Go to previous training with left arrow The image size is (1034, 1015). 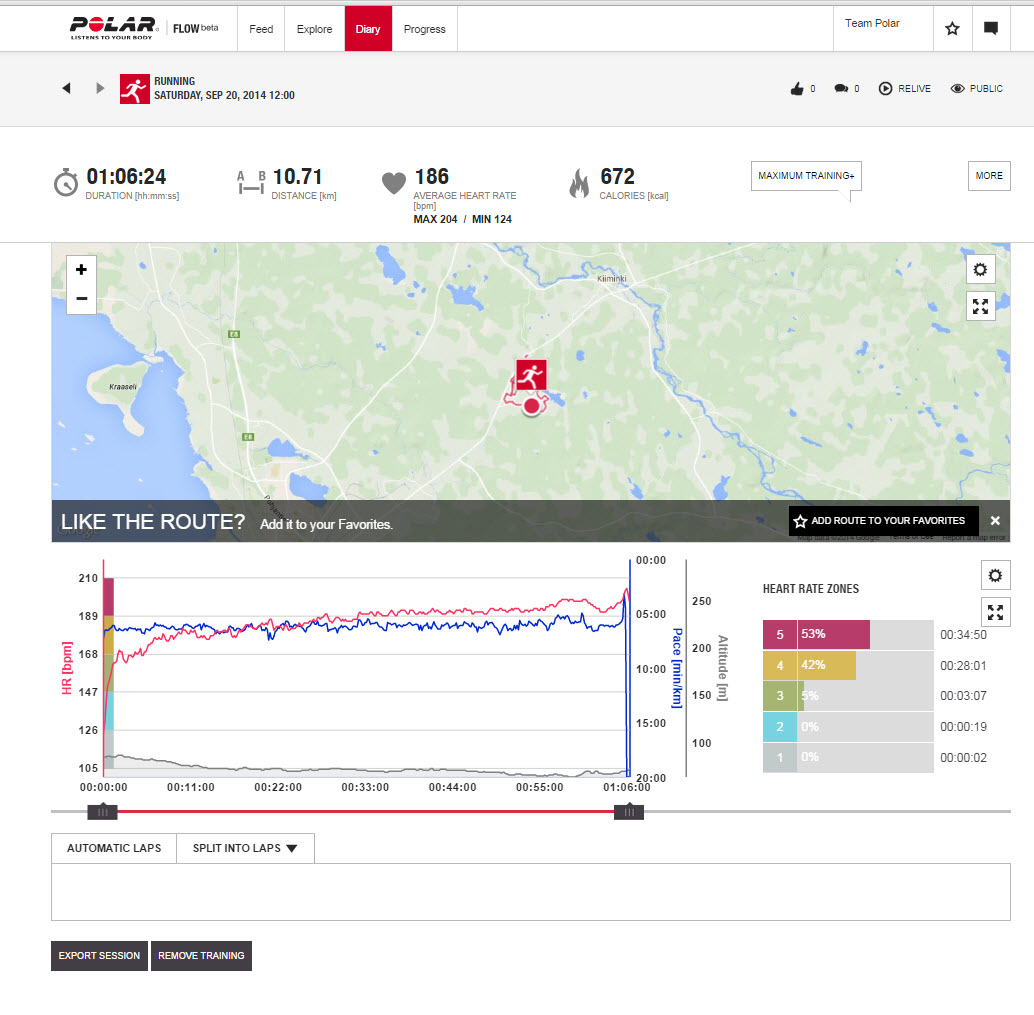[67, 88]
